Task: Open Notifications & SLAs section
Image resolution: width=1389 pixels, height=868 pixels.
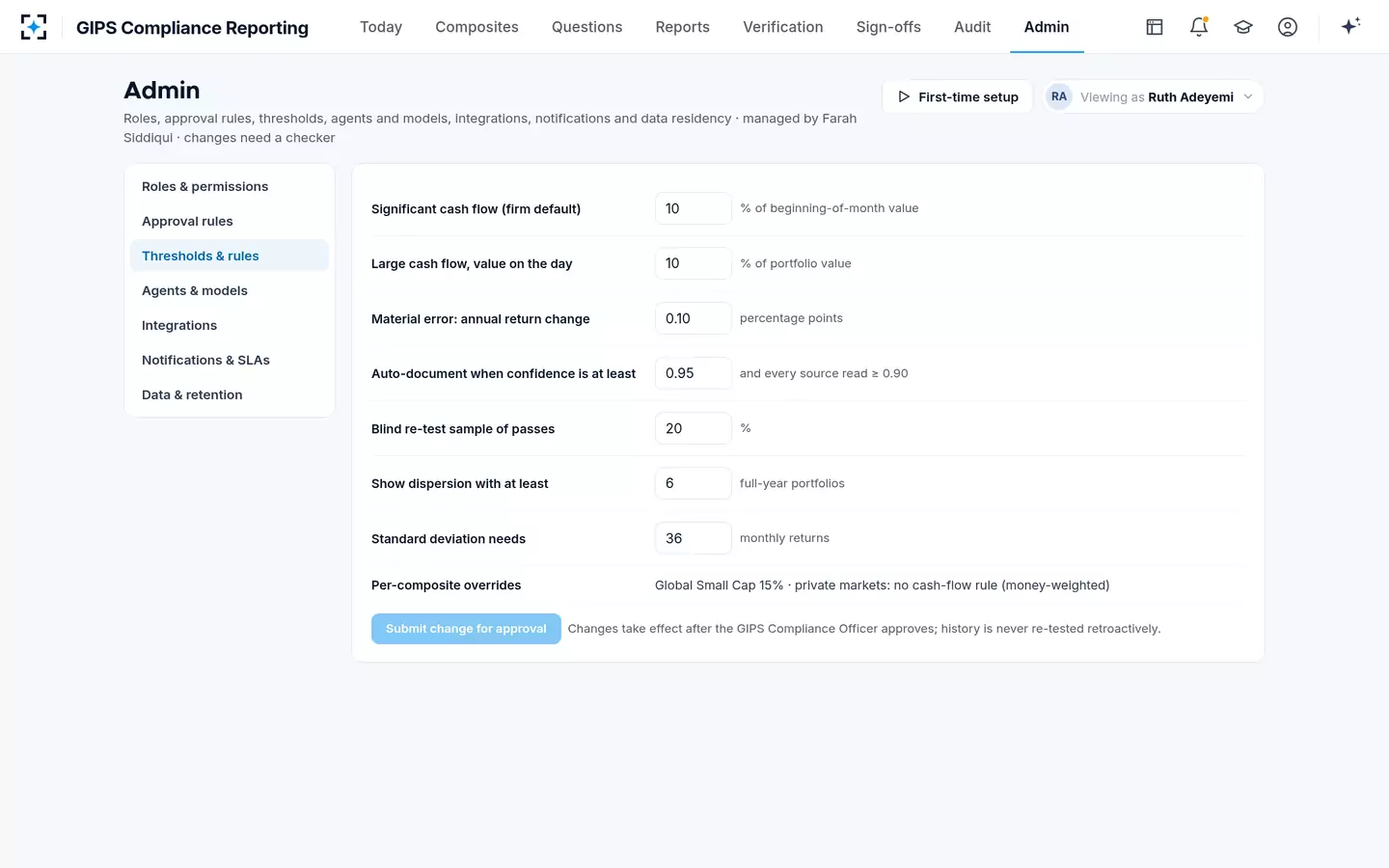Action: pyautogui.click(x=230, y=360)
